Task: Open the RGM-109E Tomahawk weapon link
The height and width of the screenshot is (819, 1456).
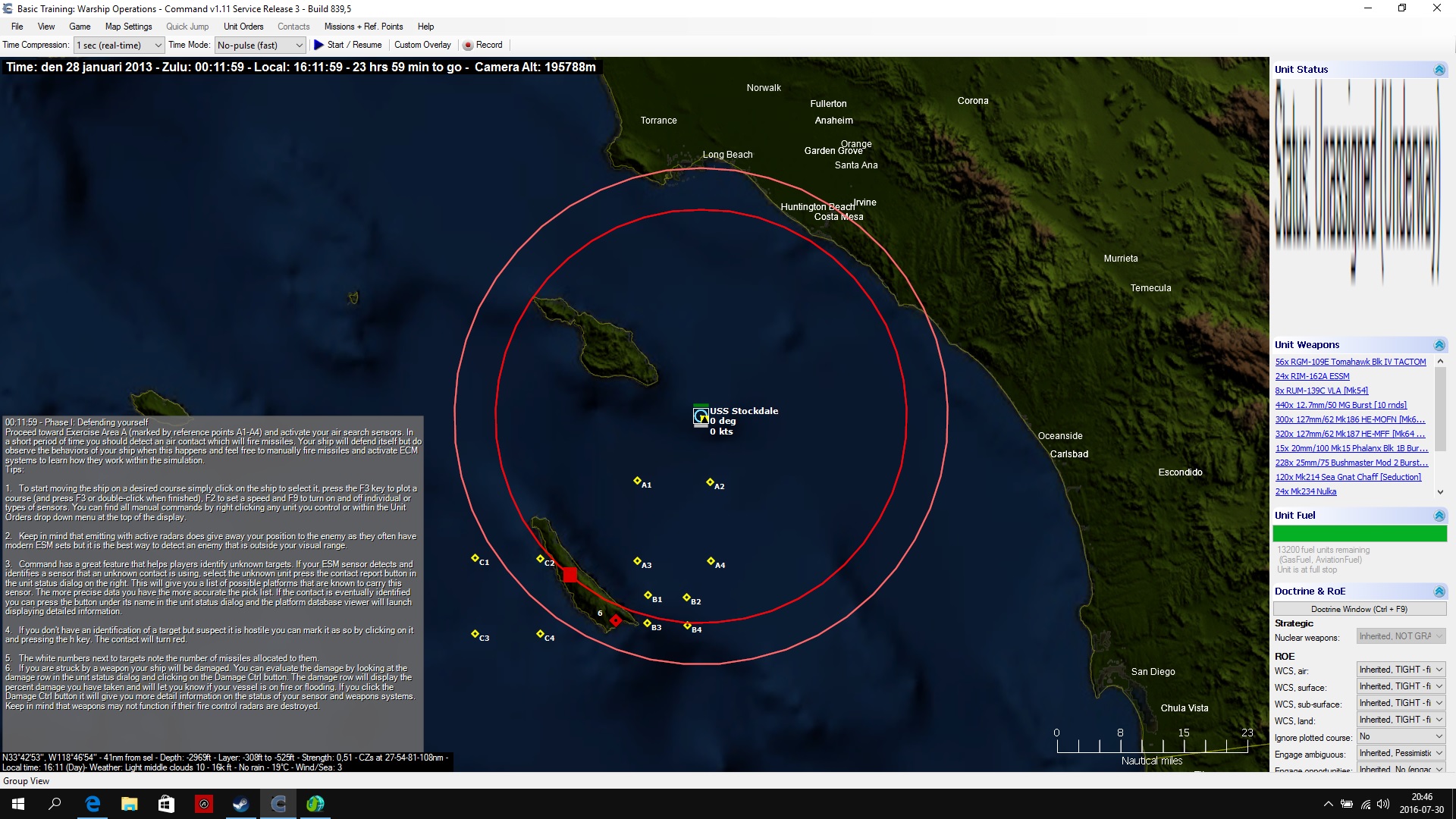Action: click(1350, 362)
